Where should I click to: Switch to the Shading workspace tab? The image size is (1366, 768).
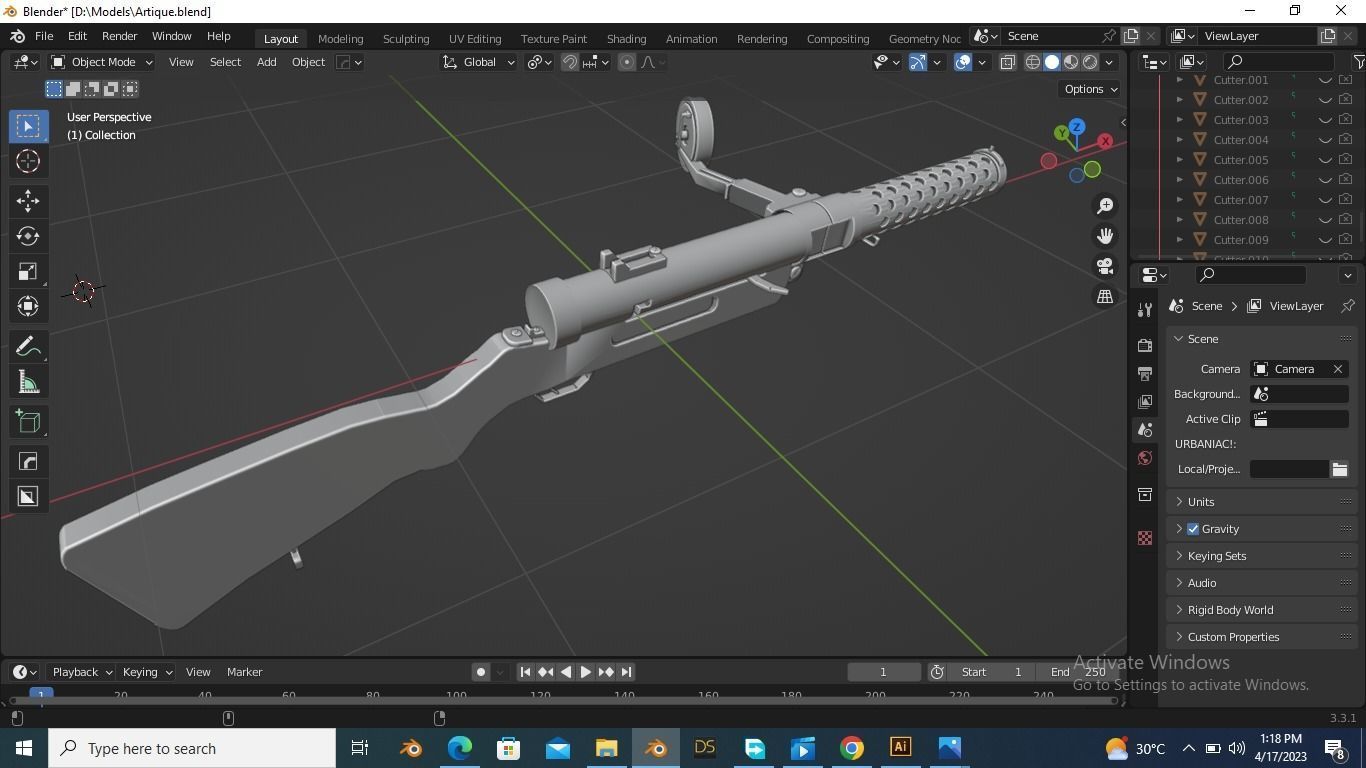pyautogui.click(x=626, y=39)
